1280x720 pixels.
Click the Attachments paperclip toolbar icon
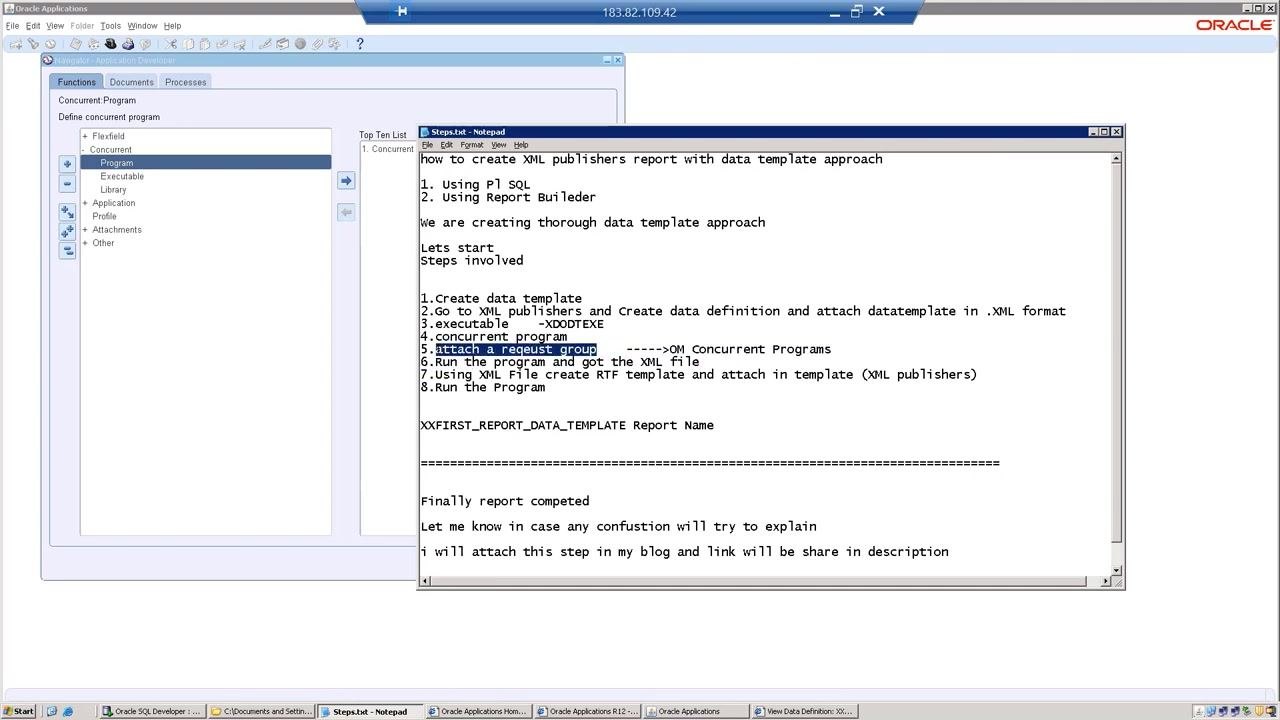click(x=317, y=44)
